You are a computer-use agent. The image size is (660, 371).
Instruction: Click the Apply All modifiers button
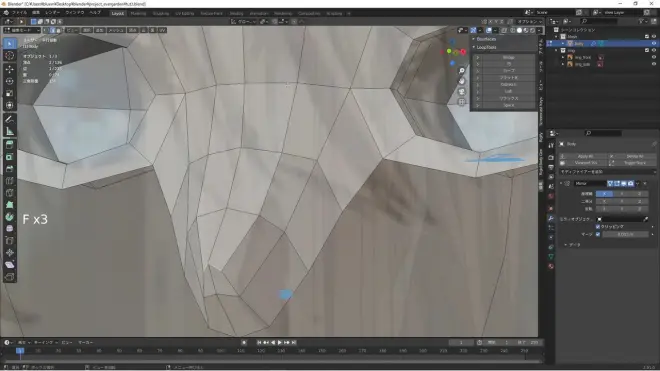pos(585,156)
